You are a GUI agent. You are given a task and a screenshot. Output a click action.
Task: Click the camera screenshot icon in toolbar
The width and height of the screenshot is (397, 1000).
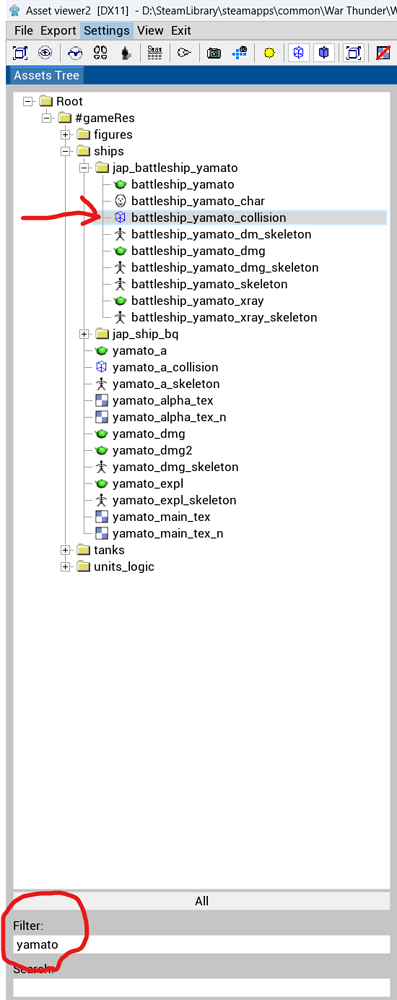click(x=214, y=54)
